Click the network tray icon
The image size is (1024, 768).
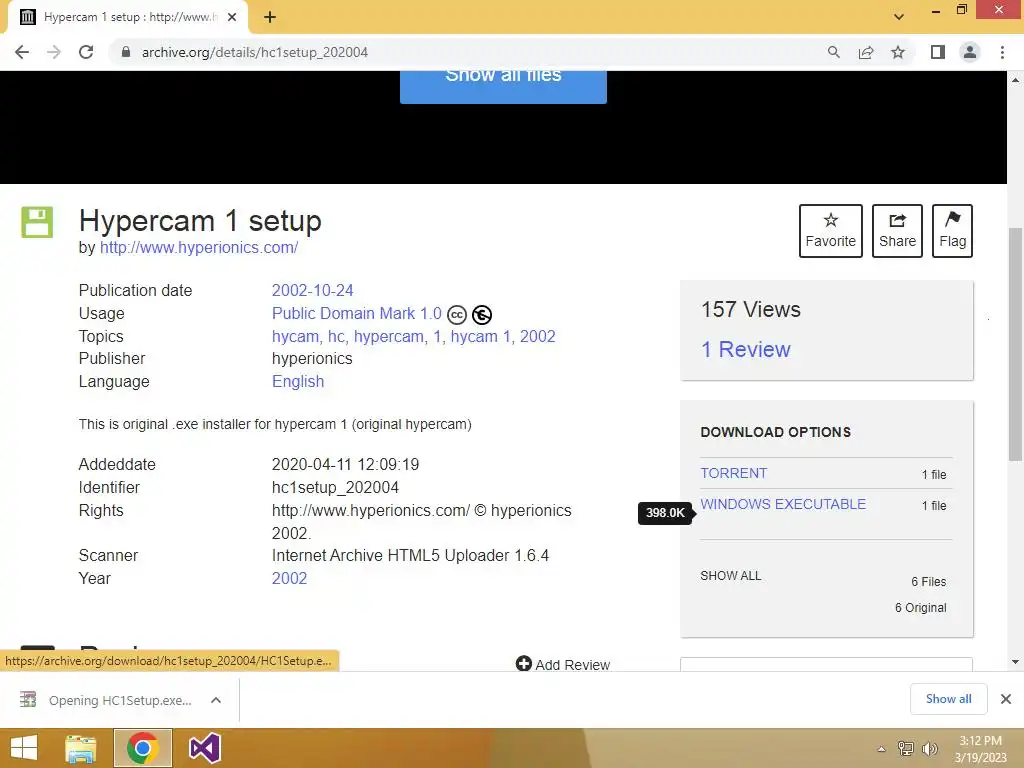click(x=906, y=749)
